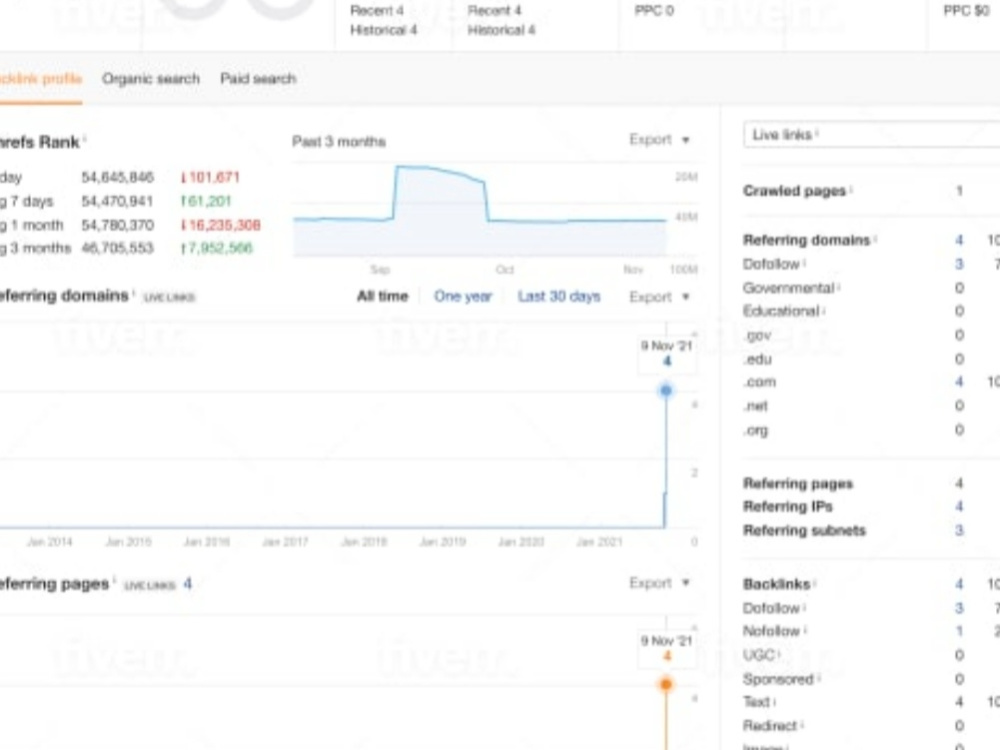Click the .com domains count 4
This screenshot has width=1000, height=750.
coord(959,382)
